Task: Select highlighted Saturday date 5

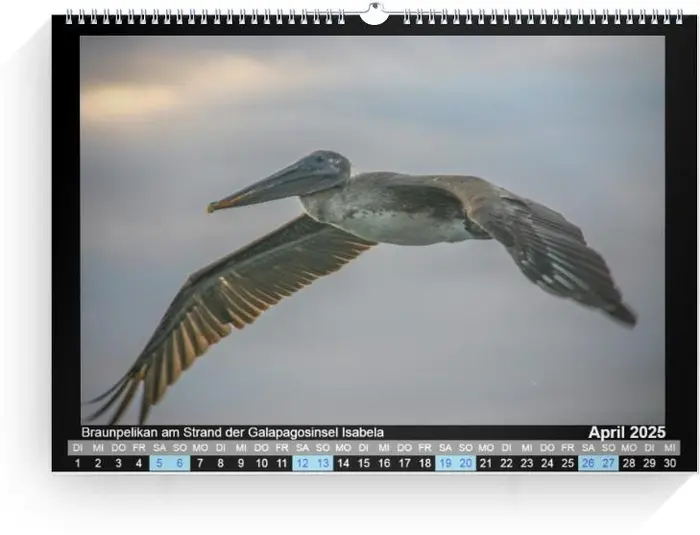Action: [160, 463]
